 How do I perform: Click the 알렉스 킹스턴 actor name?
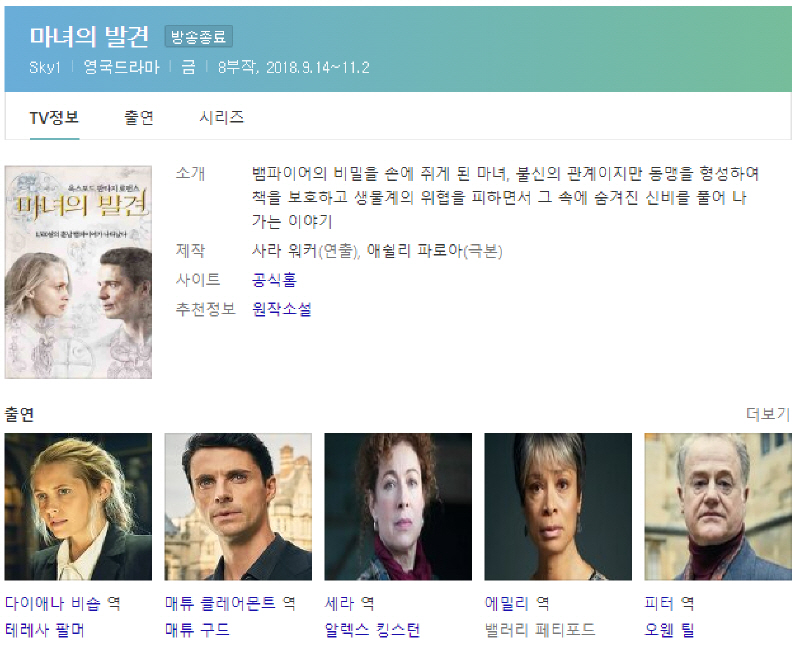coord(372,630)
